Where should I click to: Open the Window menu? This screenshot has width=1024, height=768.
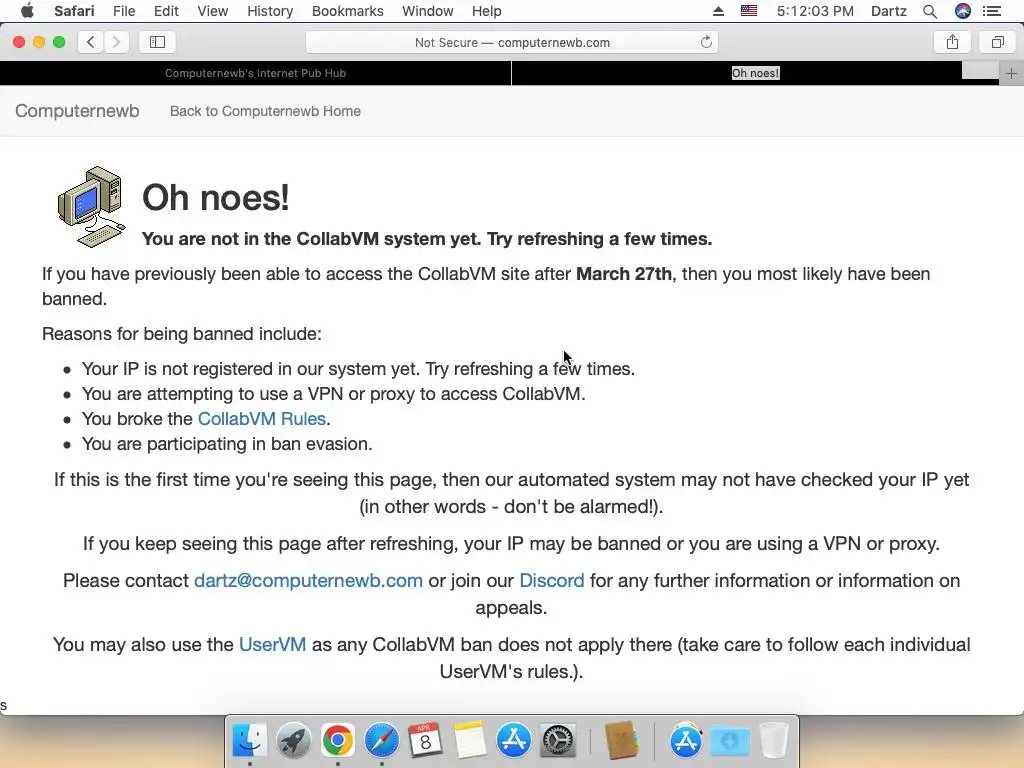coord(427,11)
